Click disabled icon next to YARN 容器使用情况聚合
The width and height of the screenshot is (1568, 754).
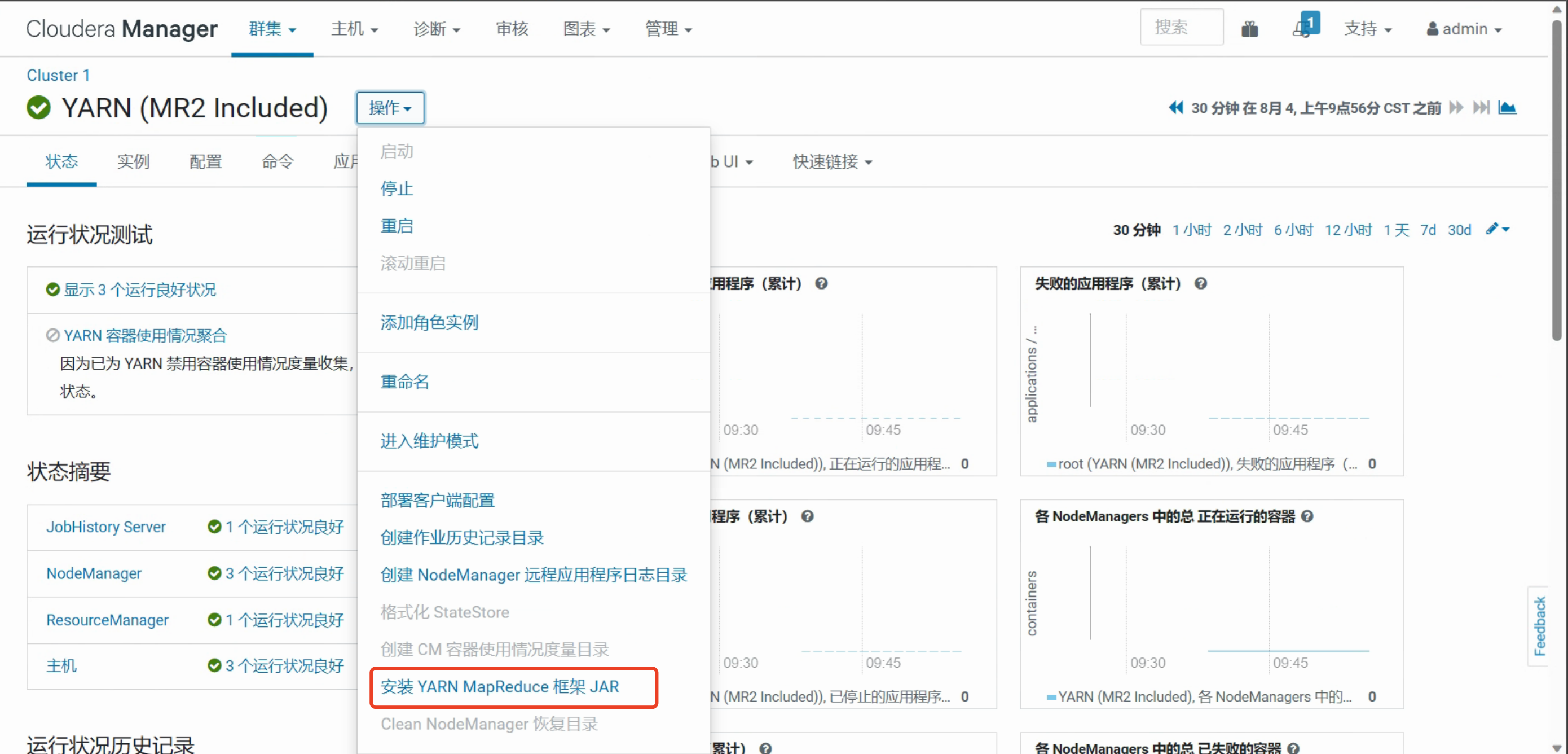tap(53, 335)
